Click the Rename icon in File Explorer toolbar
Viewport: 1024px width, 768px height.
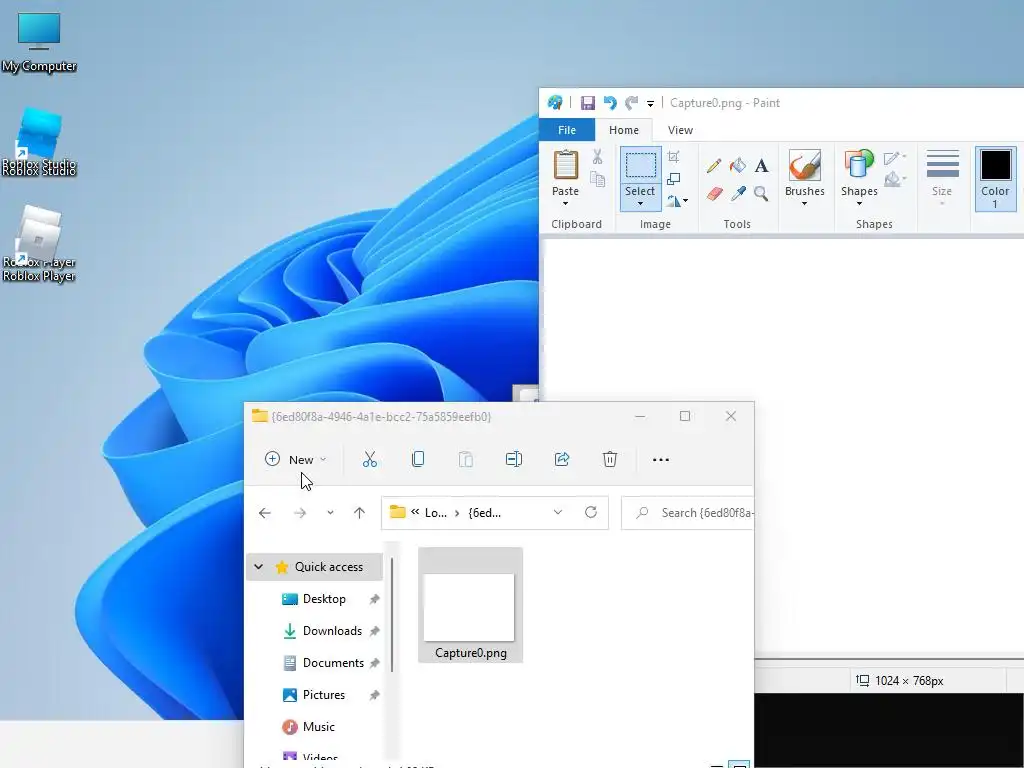click(514, 459)
